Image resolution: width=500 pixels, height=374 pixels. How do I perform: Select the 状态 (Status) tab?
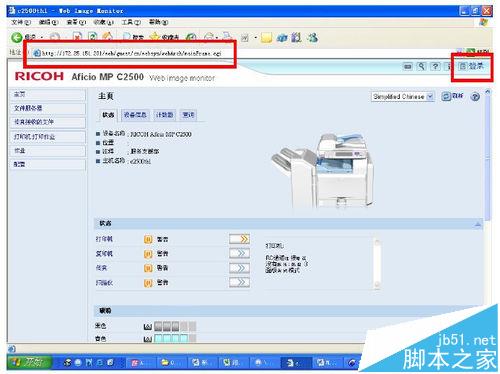click(108, 115)
